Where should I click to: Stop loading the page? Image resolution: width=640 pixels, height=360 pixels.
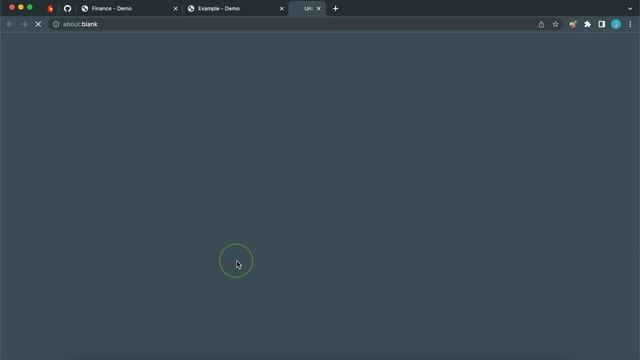click(38, 24)
